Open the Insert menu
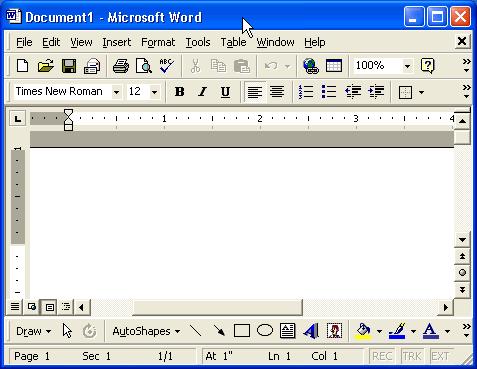 point(117,42)
